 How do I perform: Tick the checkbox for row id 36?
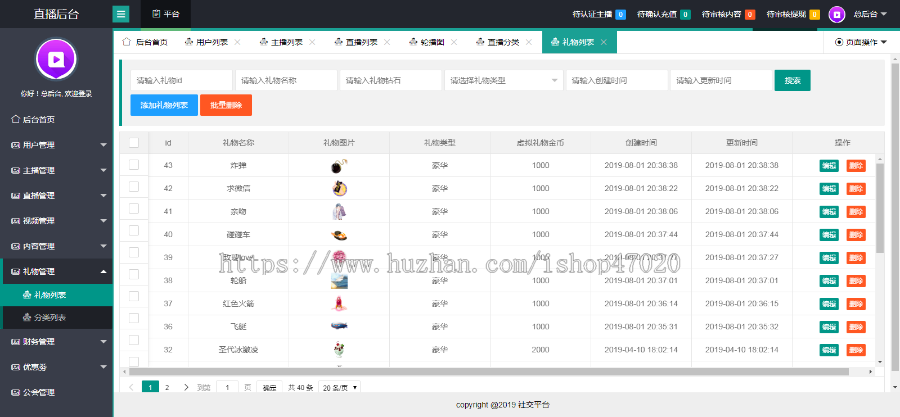pyautogui.click(x=134, y=318)
